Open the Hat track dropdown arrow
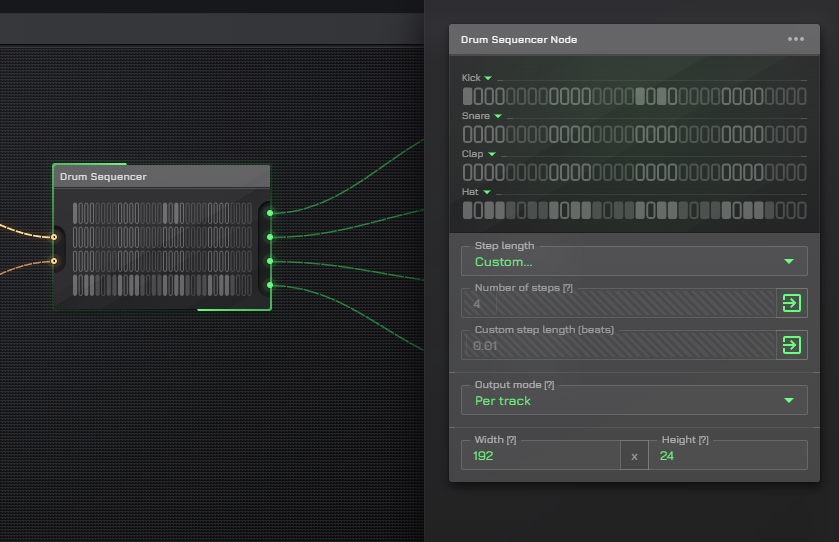 [487, 192]
